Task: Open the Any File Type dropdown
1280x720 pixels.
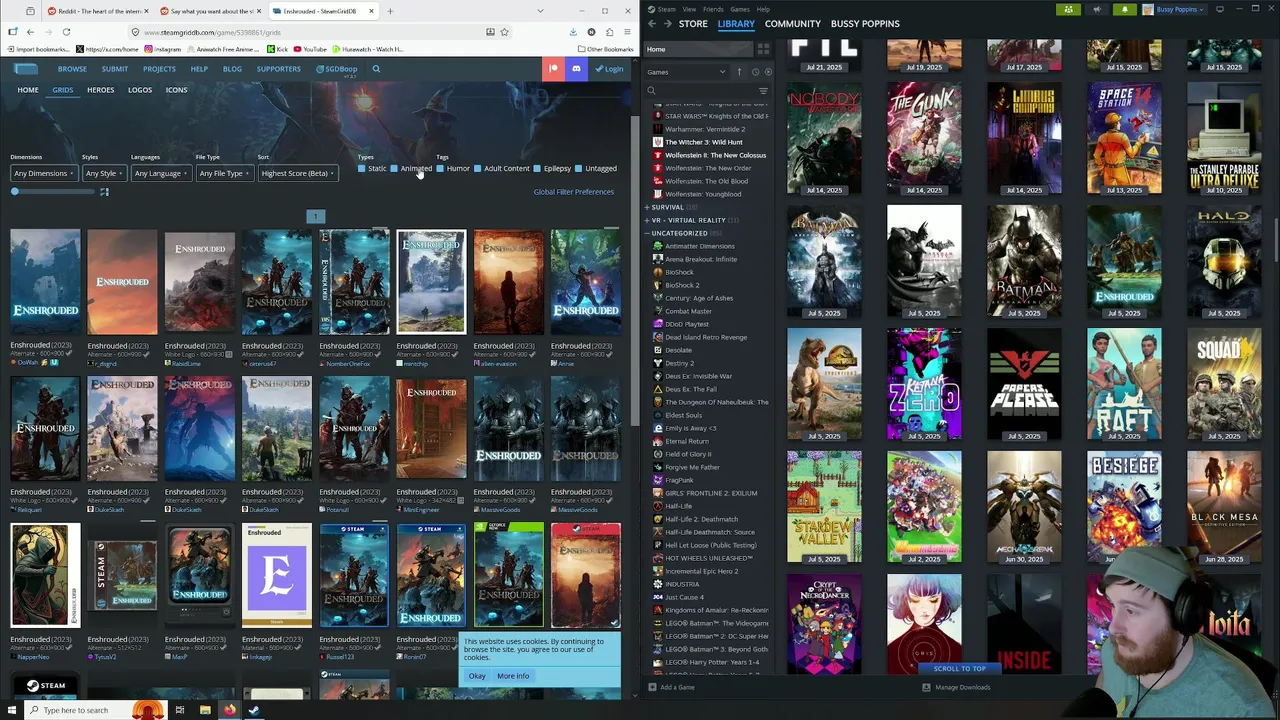Action: [x=224, y=173]
